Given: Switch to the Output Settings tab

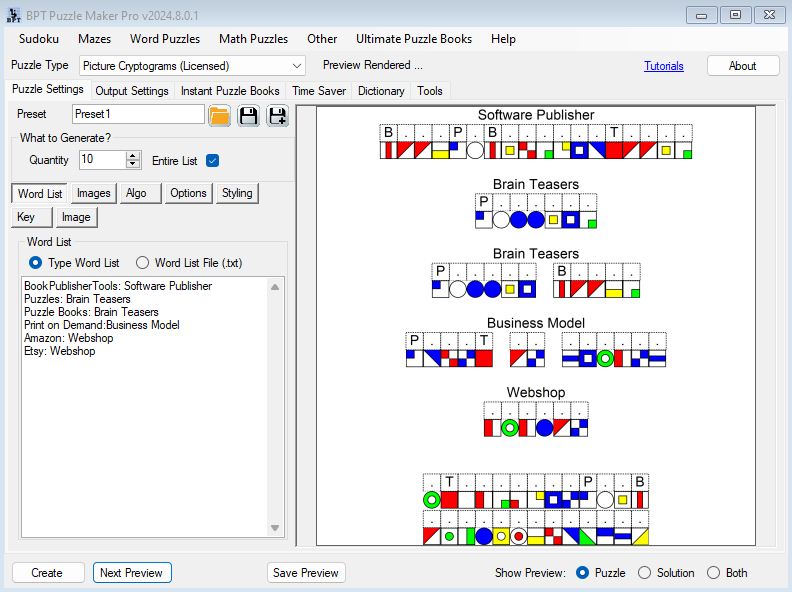Looking at the screenshot, I should (132, 91).
